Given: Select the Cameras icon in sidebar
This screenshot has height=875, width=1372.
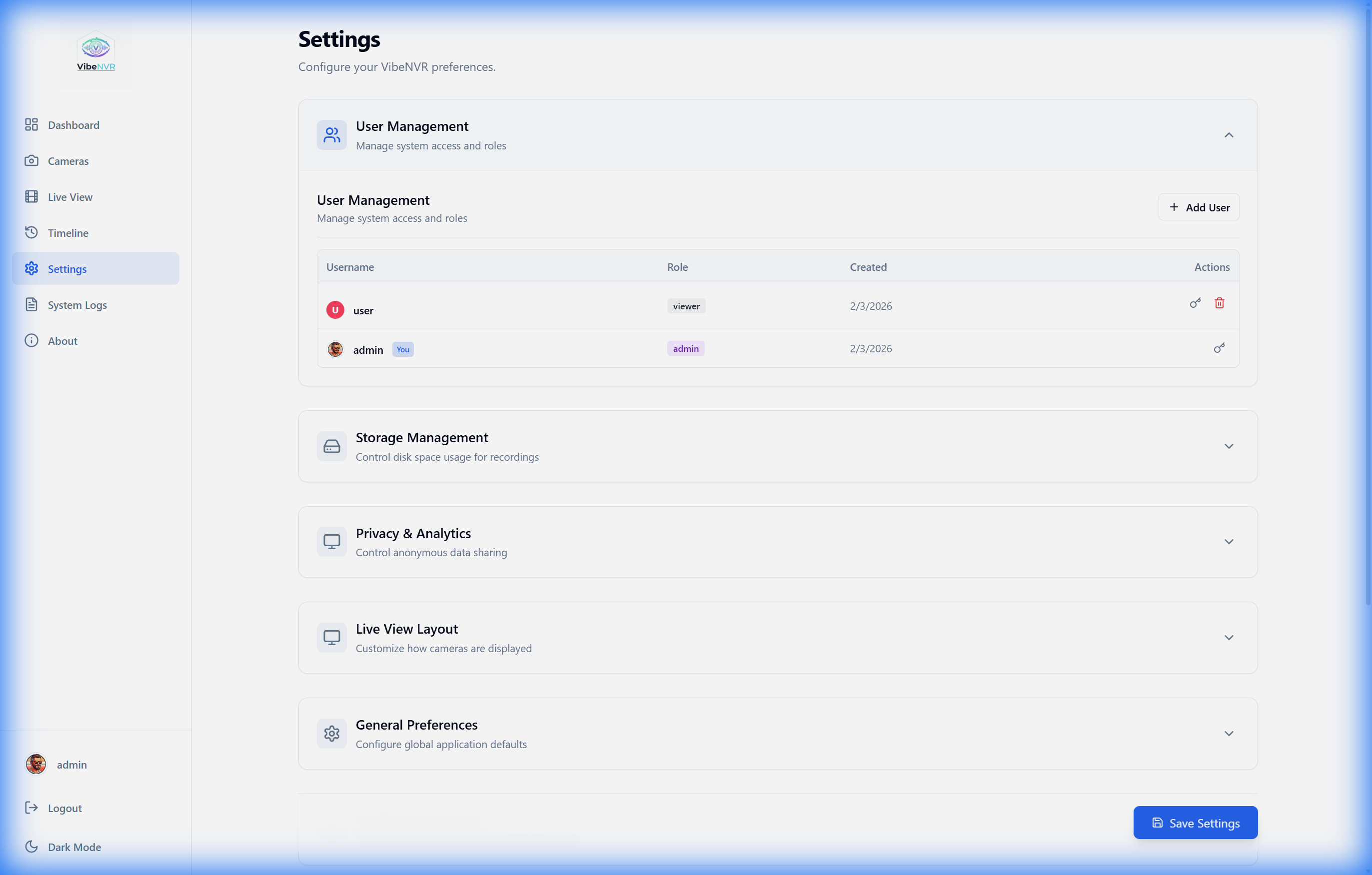Looking at the screenshot, I should 32,160.
